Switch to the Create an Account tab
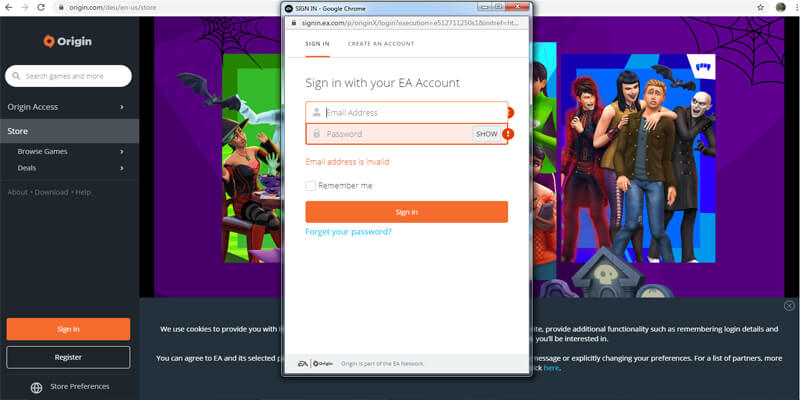The height and width of the screenshot is (400, 800). (x=381, y=44)
